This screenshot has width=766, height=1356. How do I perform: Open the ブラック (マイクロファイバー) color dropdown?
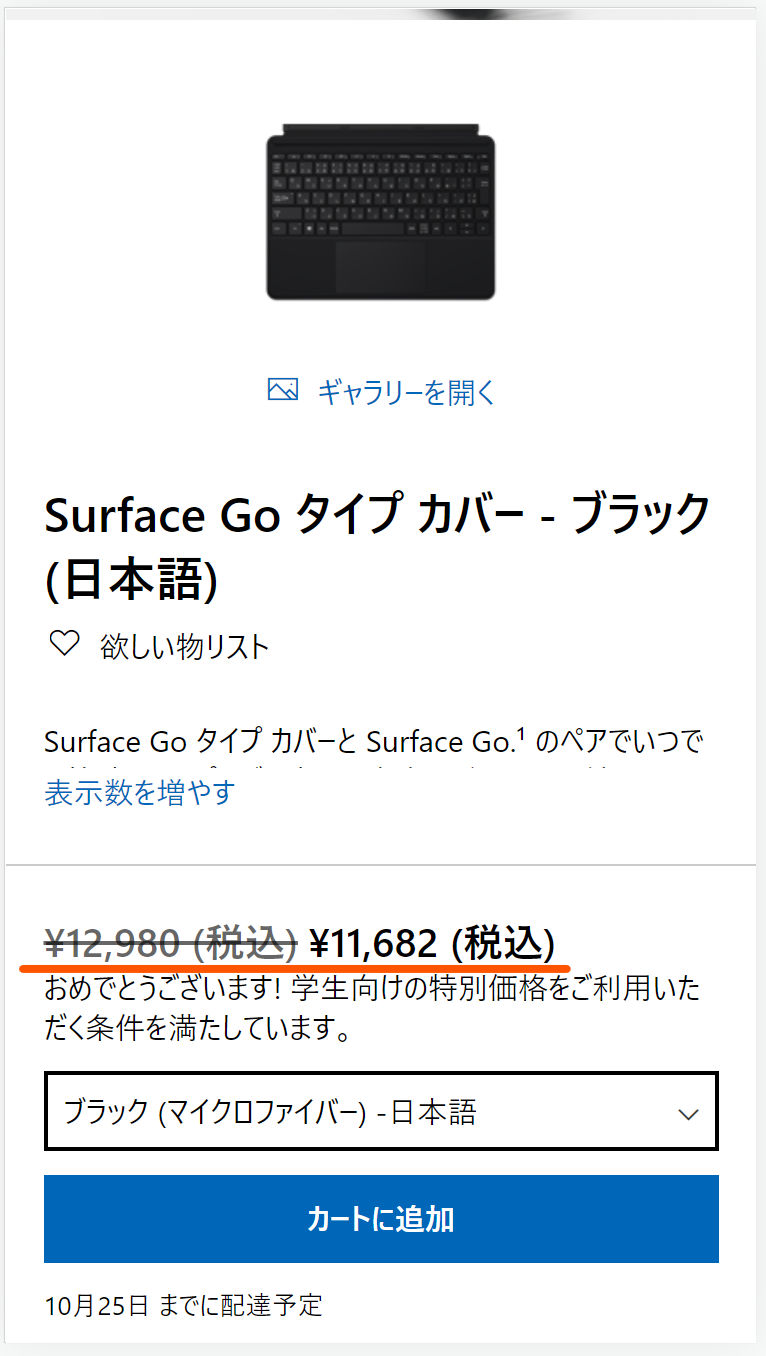(x=380, y=1112)
